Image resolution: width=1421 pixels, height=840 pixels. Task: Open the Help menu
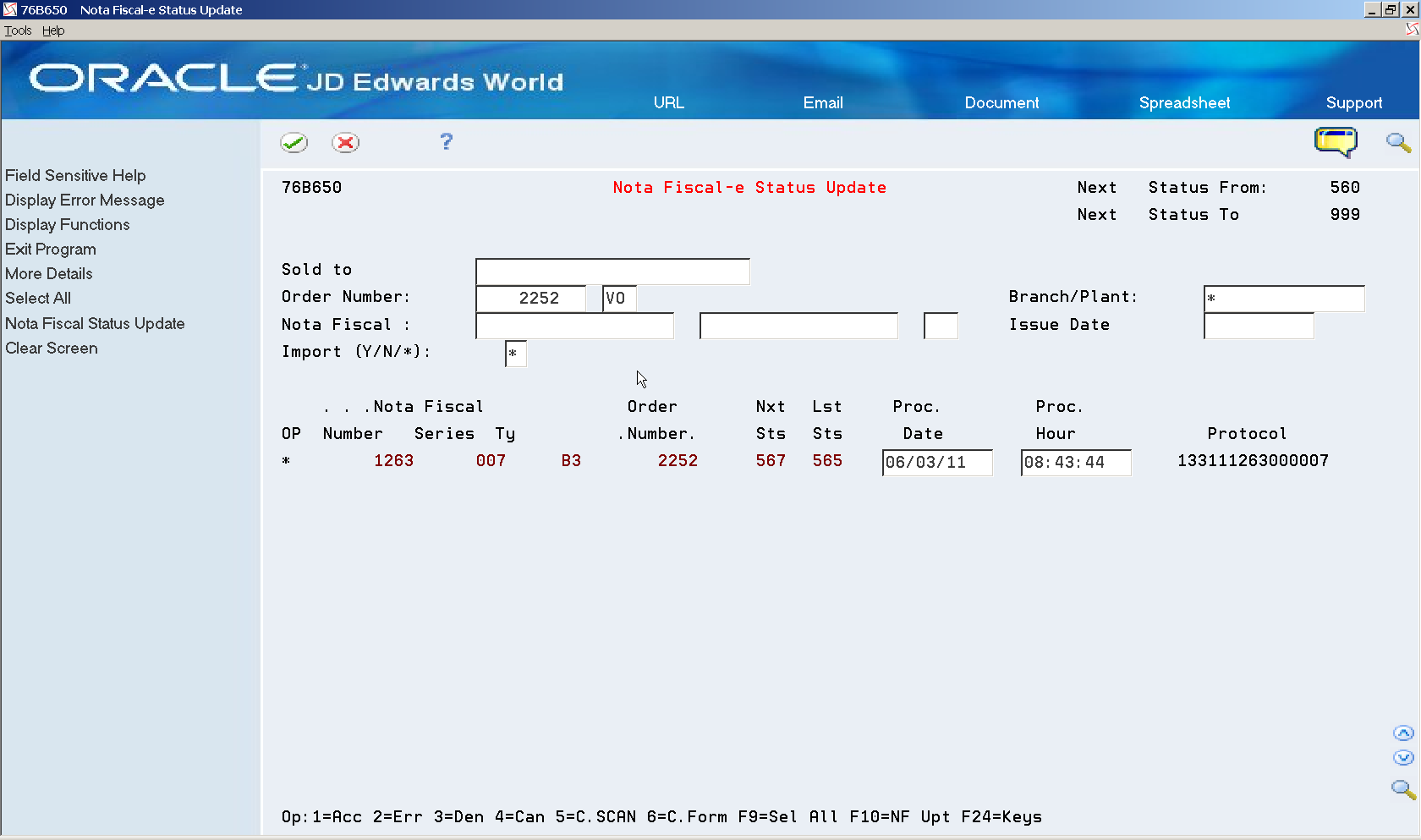[x=53, y=30]
